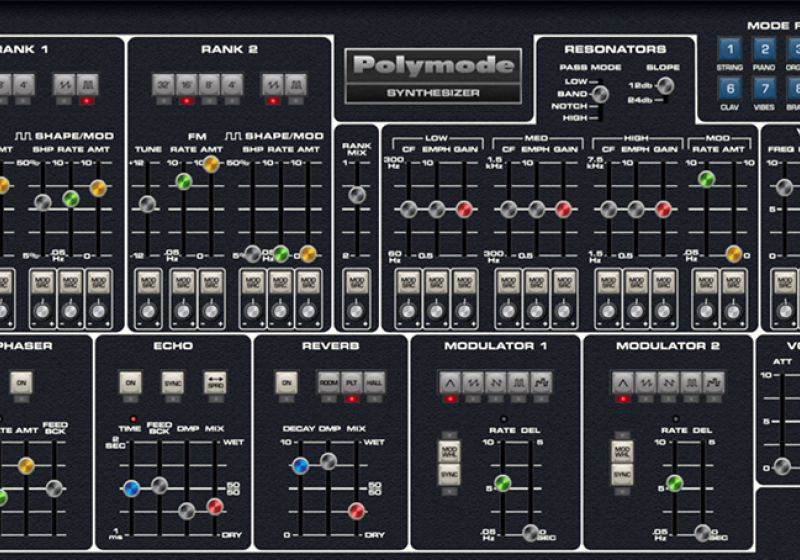This screenshot has height=560, width=800.
Task: Open MOD SRC menu under Low Gain
Action: [x=464, y=283]
